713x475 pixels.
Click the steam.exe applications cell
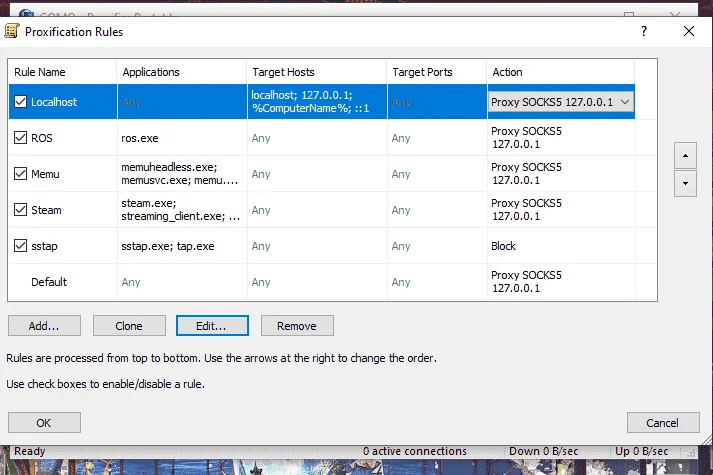pyautogui.click(x=182, y=210)
